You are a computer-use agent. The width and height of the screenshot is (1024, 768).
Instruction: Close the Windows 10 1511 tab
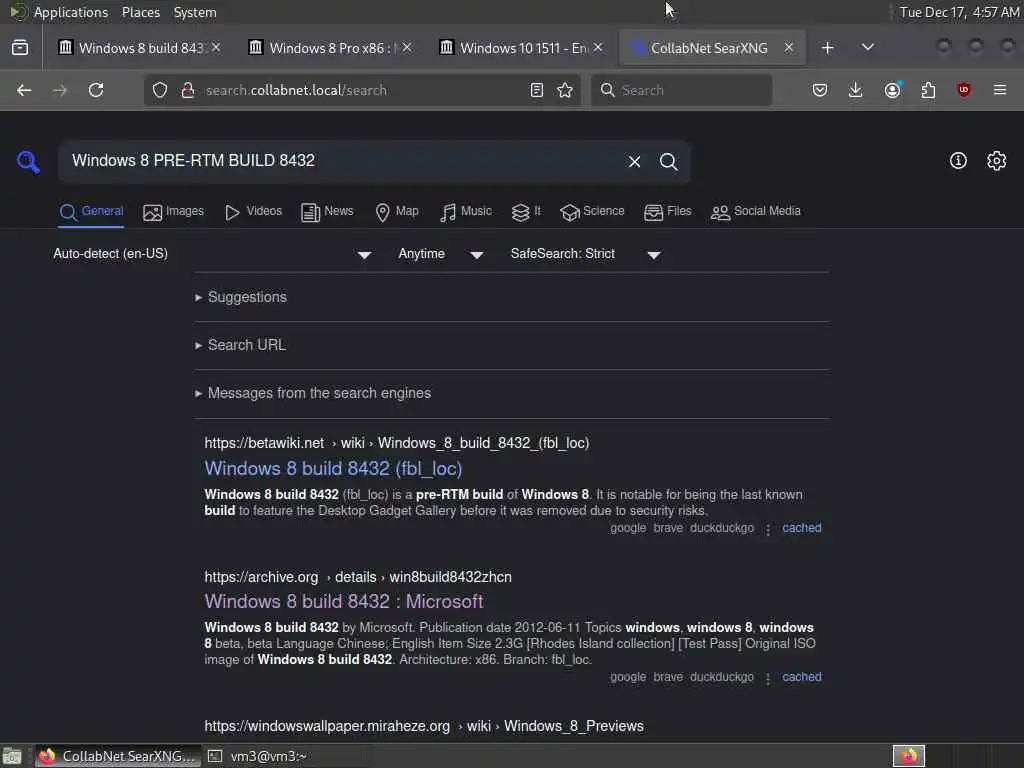click(598, 48)
